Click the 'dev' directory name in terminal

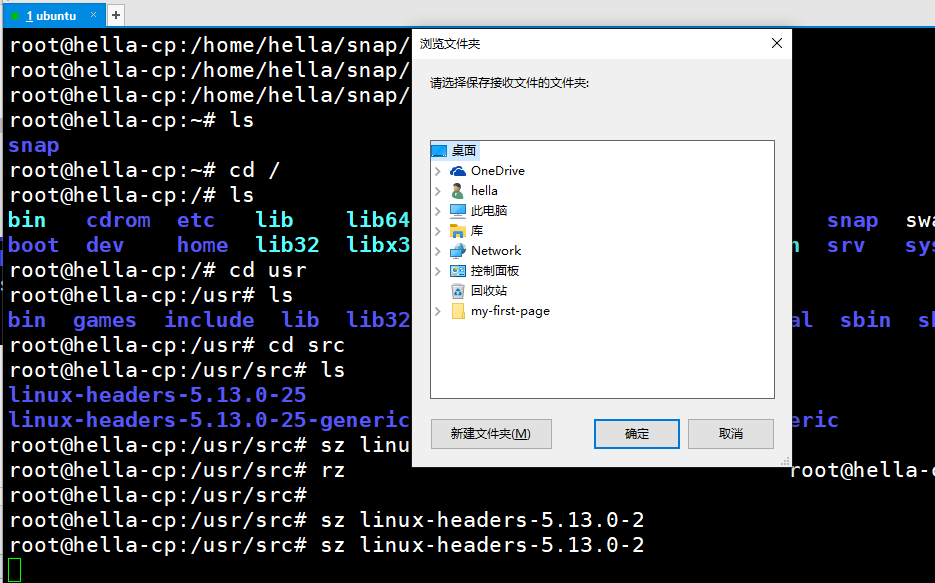point(105,246)
